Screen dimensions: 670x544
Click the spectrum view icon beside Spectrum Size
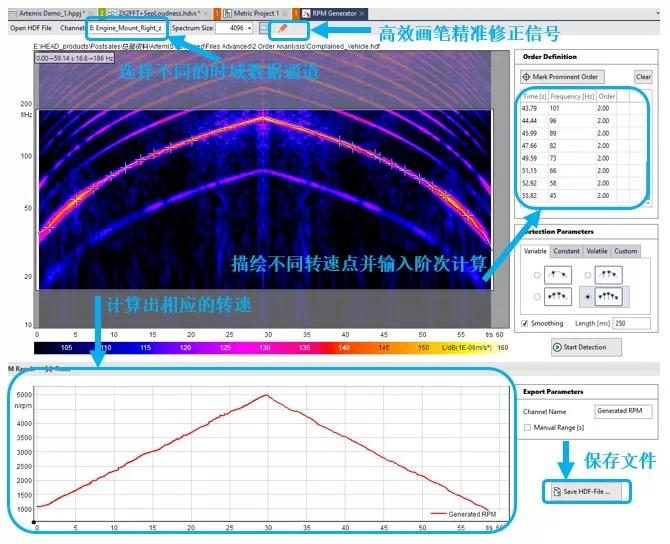tap(263, 28)
